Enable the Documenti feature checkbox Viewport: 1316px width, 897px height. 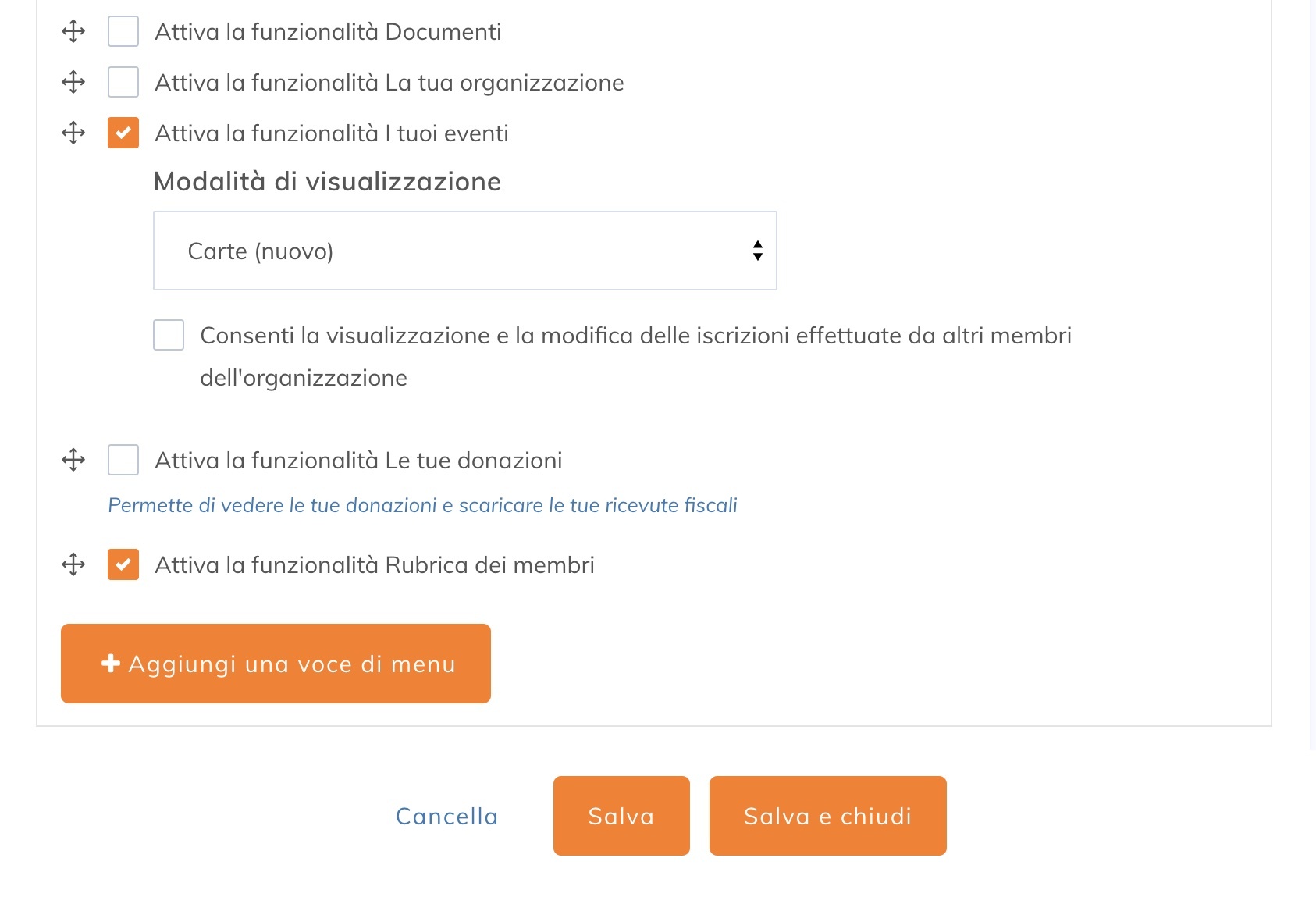(123, 32)
